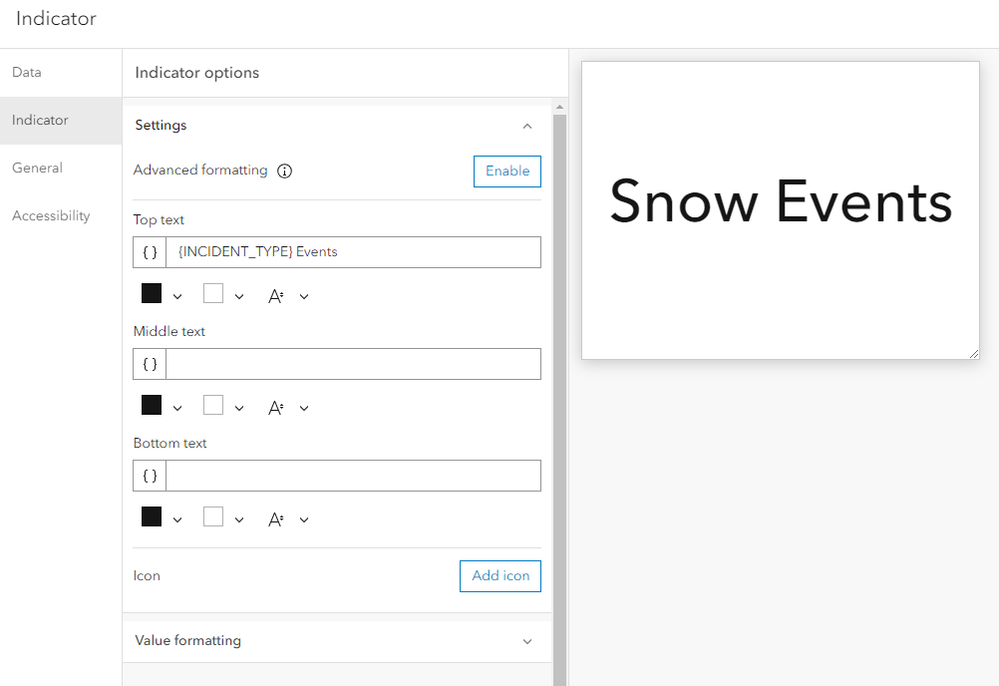Switch to the Data tab
This screenshot has height=686, width=999.
click(27, 73)
